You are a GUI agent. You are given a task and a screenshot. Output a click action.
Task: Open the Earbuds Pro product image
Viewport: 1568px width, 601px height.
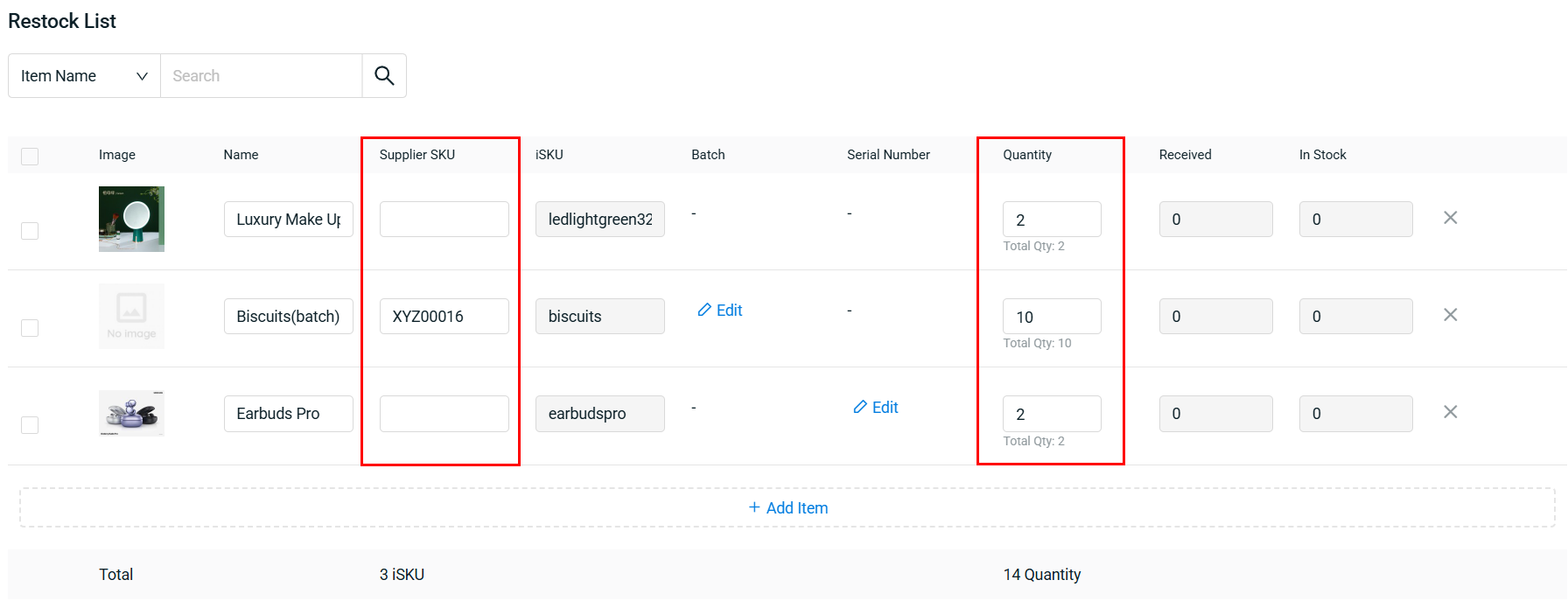(131, 413)
